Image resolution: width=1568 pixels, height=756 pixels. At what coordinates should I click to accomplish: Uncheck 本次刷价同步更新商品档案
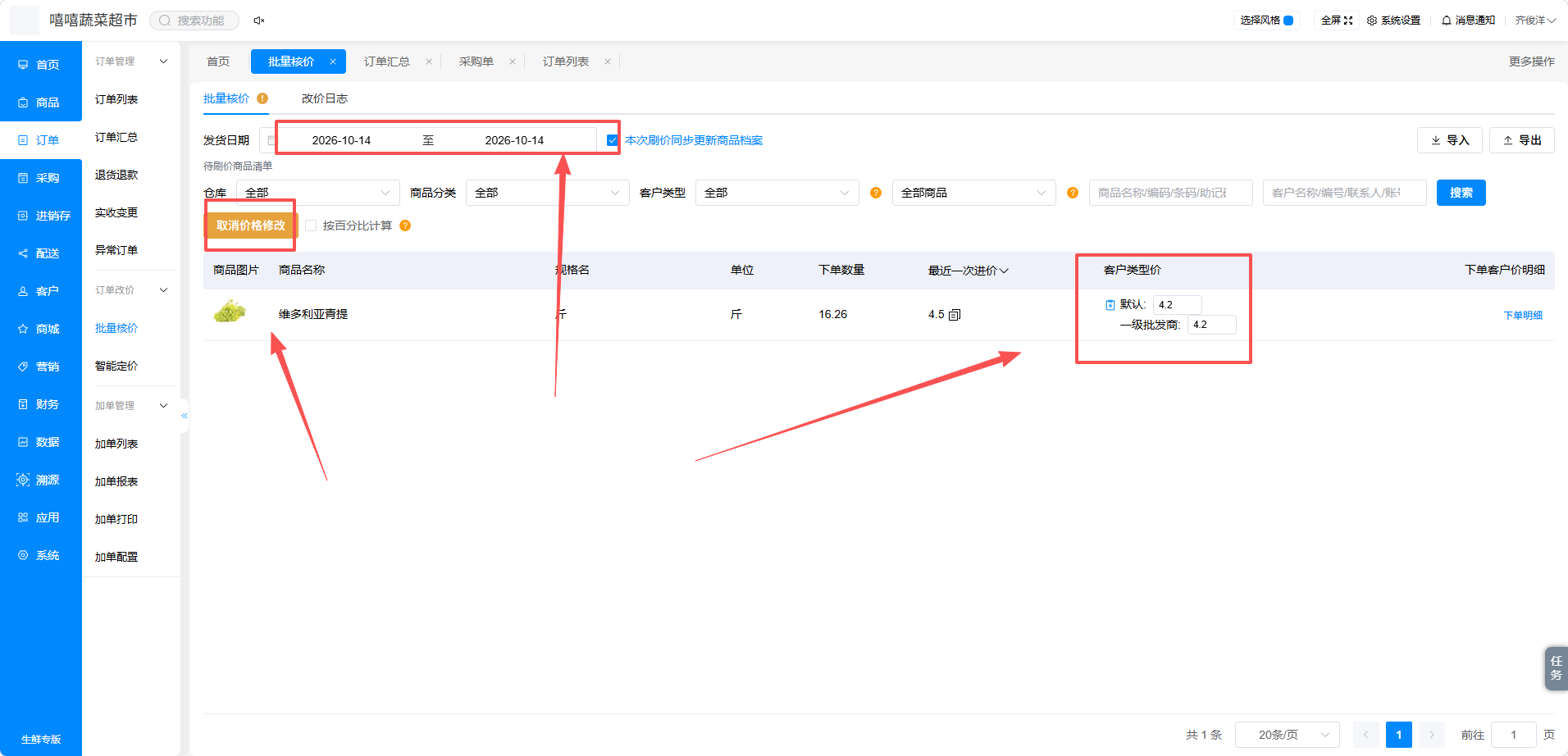click(613, 140)
